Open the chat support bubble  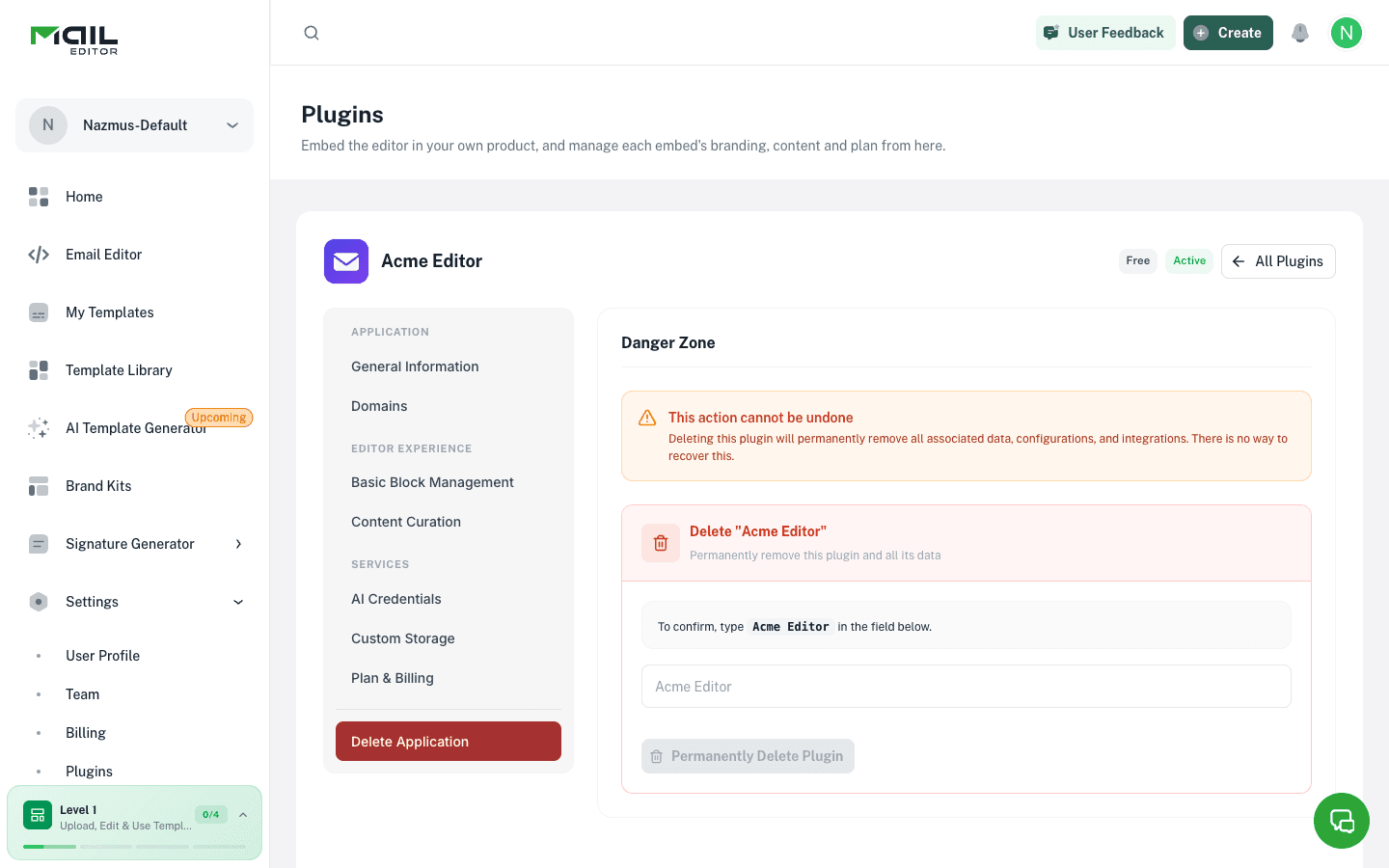click(x=1342, y=821)
